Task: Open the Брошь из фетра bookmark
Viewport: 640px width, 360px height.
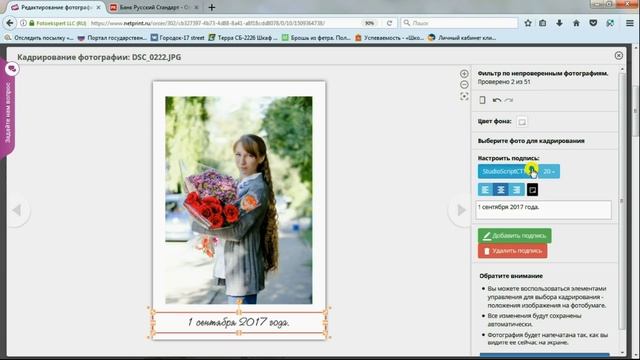Action: pyautogui.click(x=316, y=38)
